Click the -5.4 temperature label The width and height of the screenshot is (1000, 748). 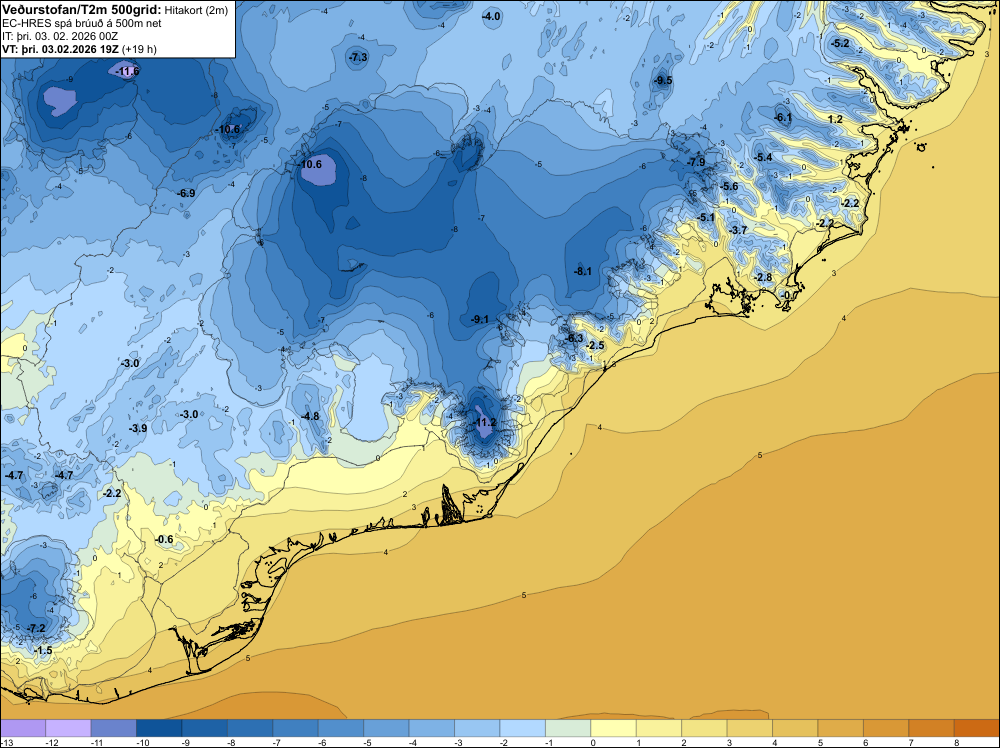763,158
